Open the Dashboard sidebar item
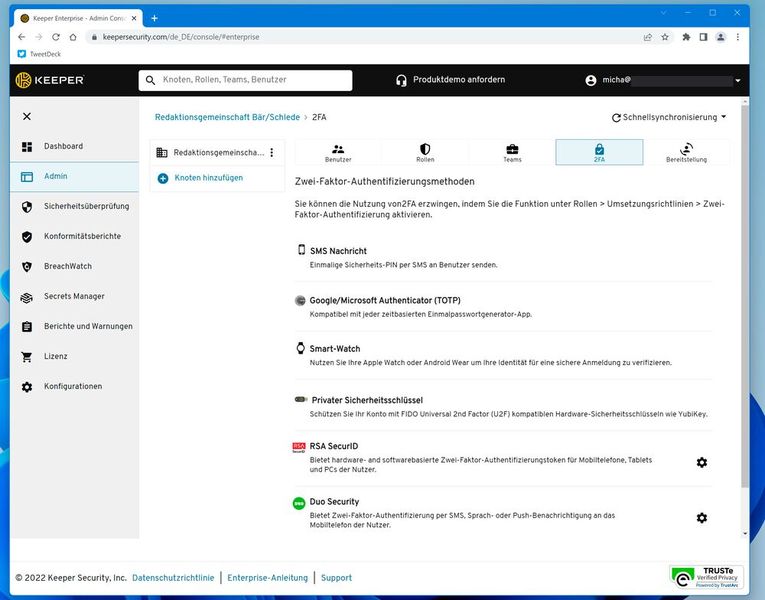This screenshot has height=600, width=765. point(74,146)
